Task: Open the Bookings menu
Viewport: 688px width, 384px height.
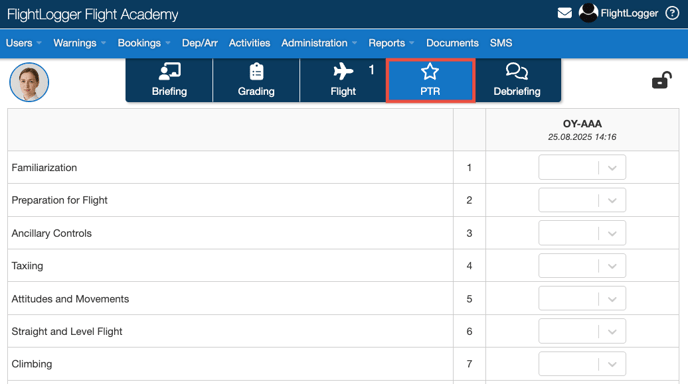Action: click(144, 43)
